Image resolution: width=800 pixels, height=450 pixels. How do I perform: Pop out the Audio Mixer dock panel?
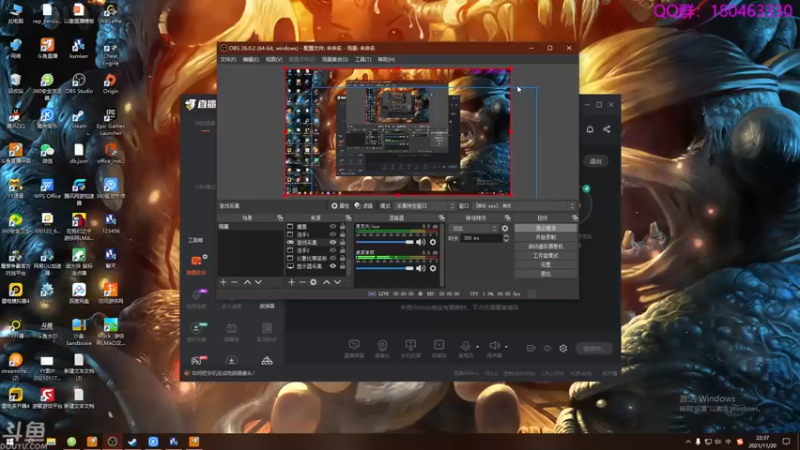click(x=441, y=218)
